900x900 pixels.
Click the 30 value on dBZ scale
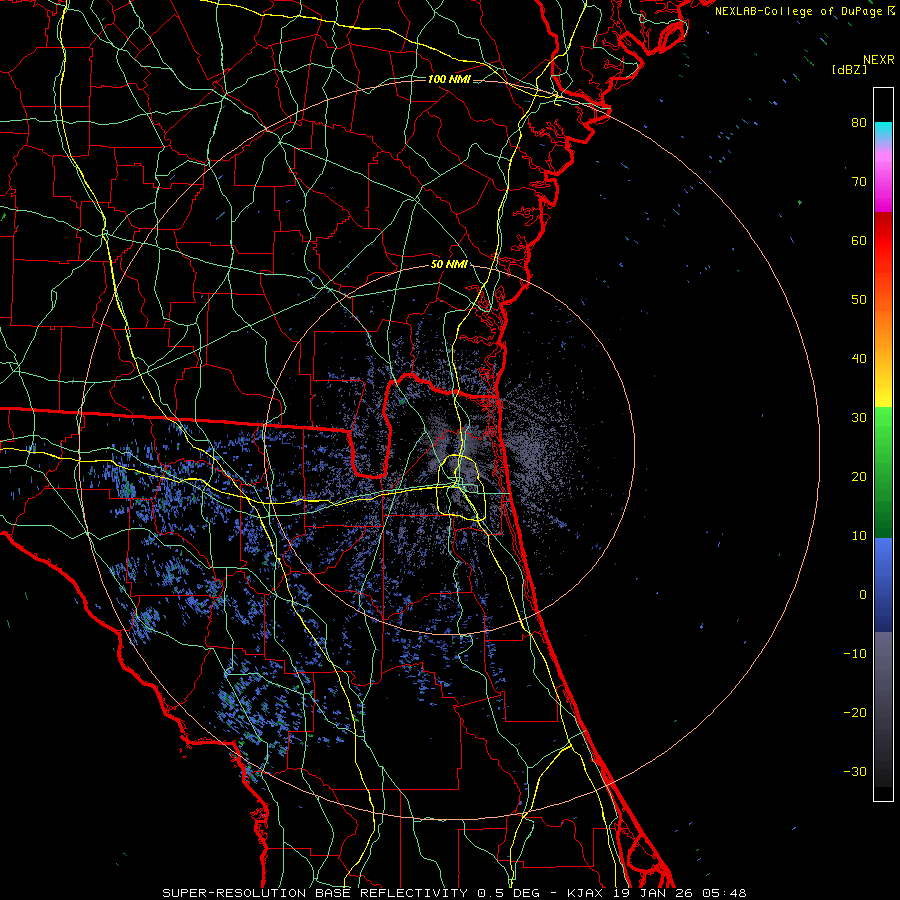click(859, 418)
